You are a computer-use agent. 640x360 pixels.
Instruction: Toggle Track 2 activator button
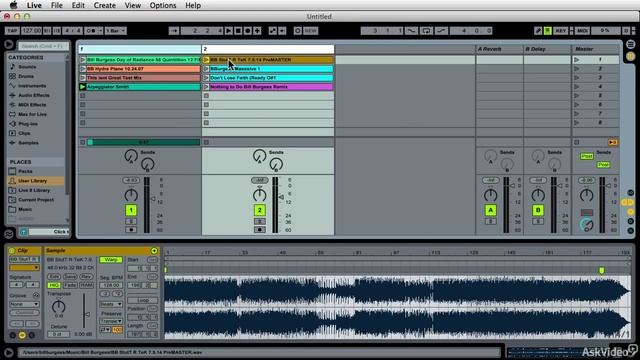[x=260, y=210]
